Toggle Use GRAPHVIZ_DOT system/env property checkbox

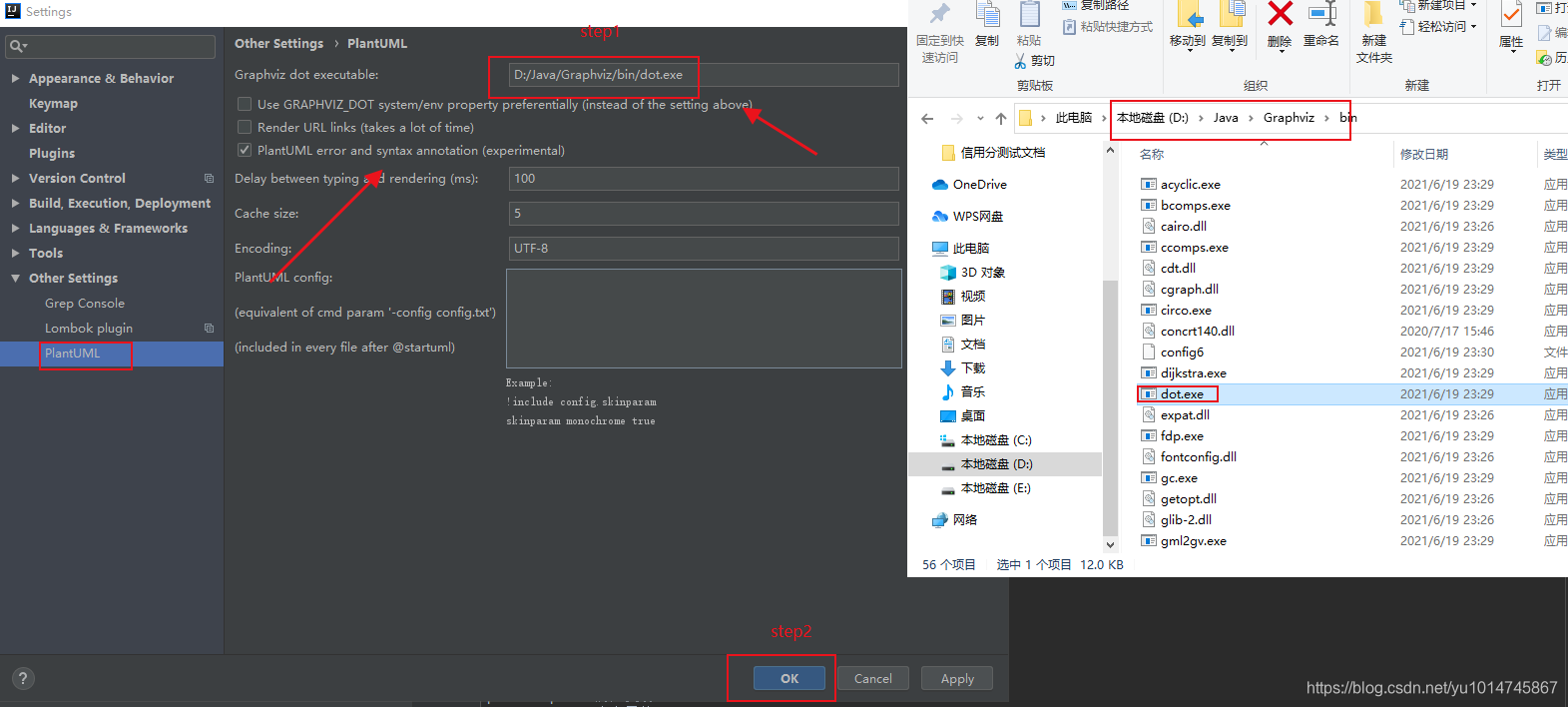[x=245, y=104]
